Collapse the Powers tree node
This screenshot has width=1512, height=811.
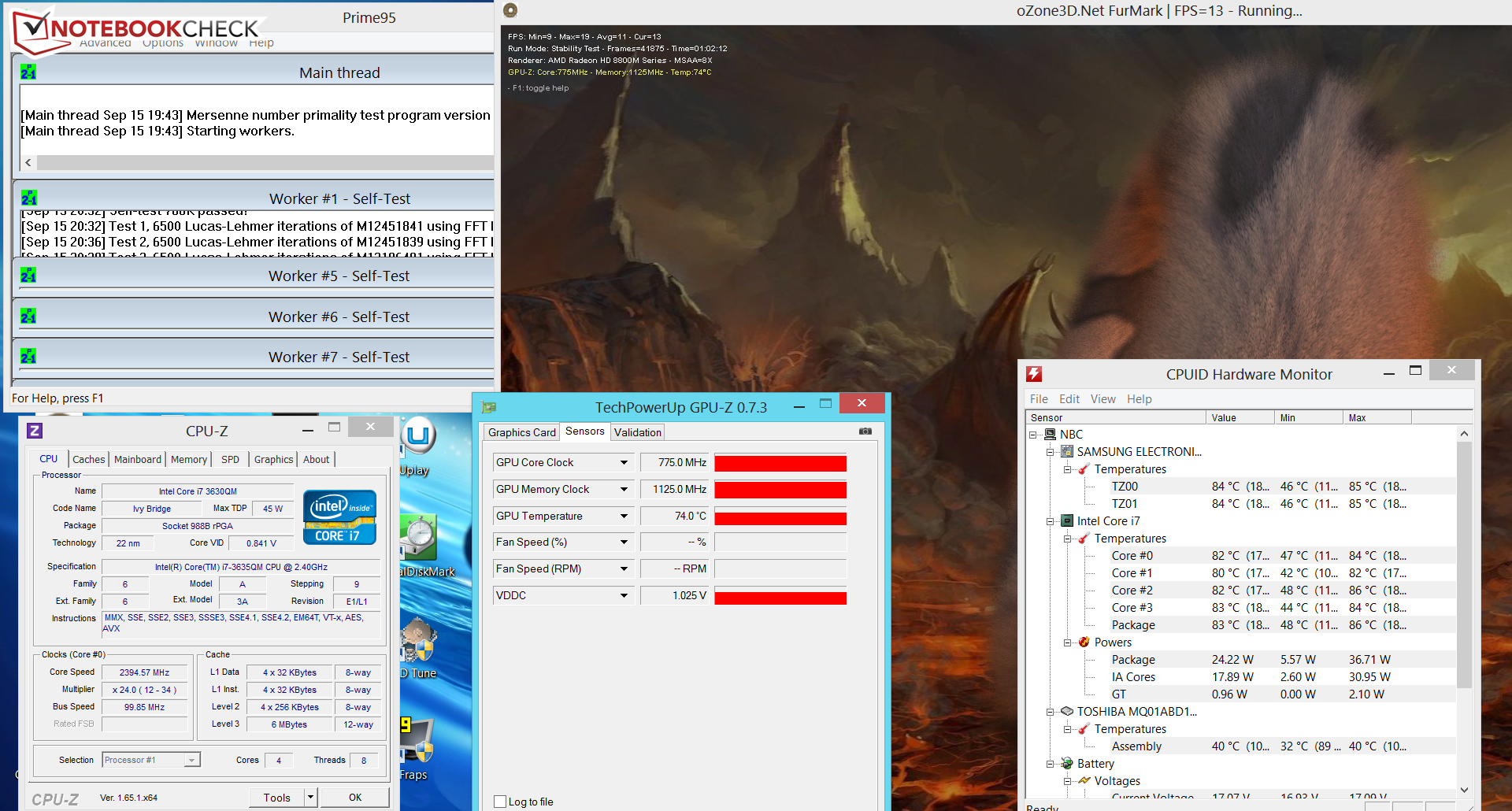click(x=1068, y=643)
